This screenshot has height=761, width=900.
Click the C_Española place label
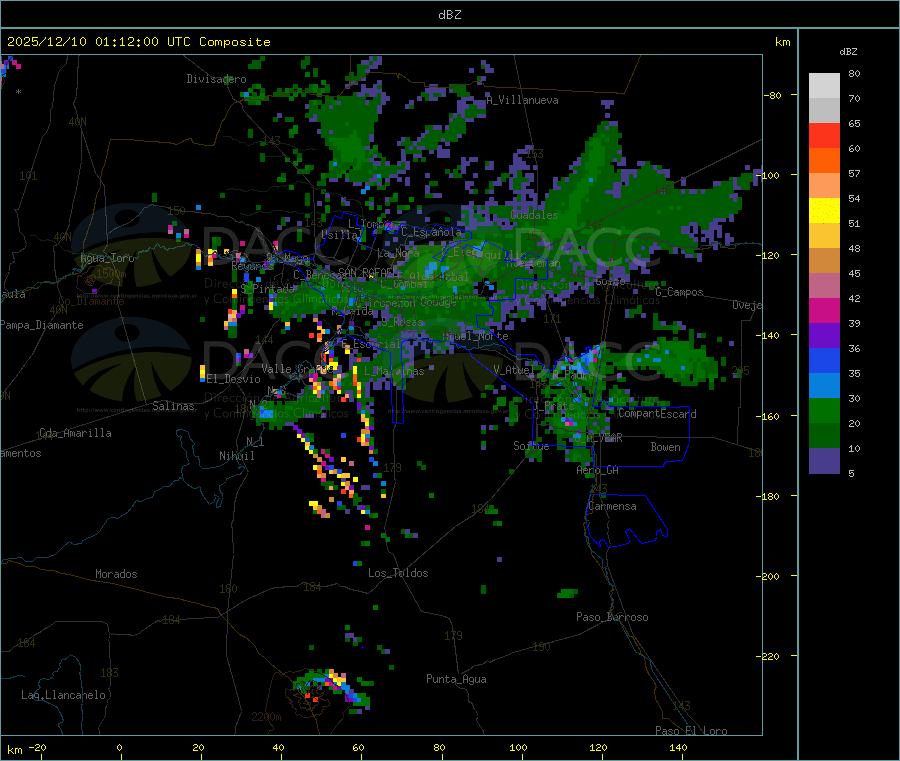(432, 232)
